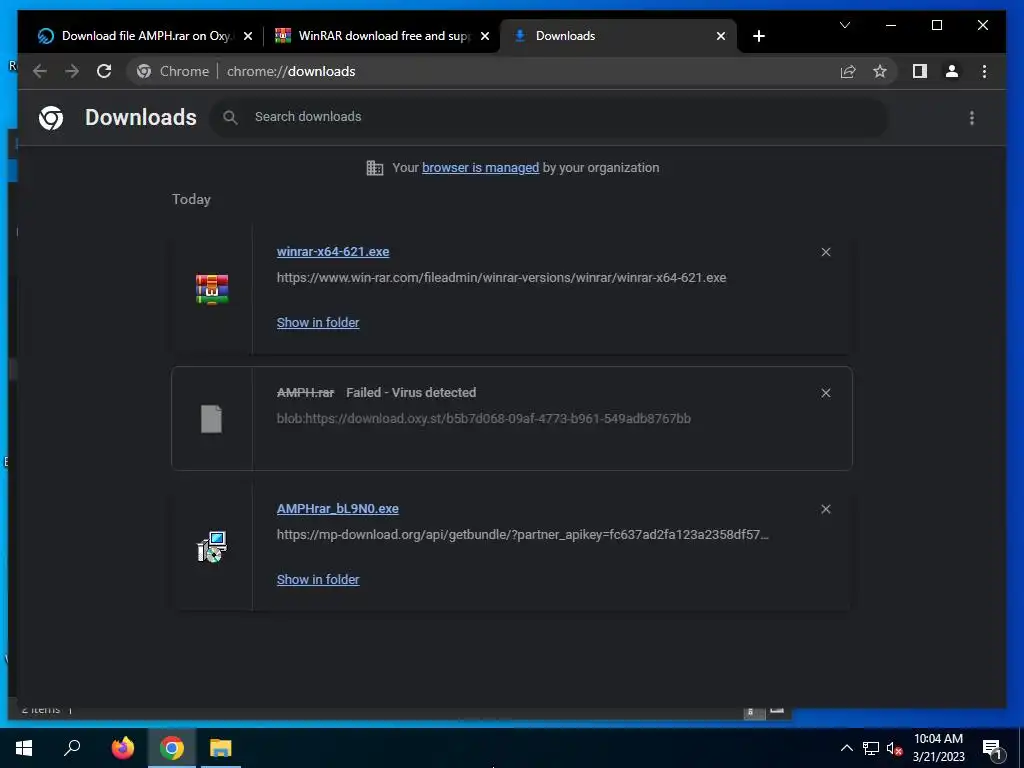Screen dimensions: 1024x768
Task: Open the notification center icon
Action: pyautogui.click(x=991, y=749)
